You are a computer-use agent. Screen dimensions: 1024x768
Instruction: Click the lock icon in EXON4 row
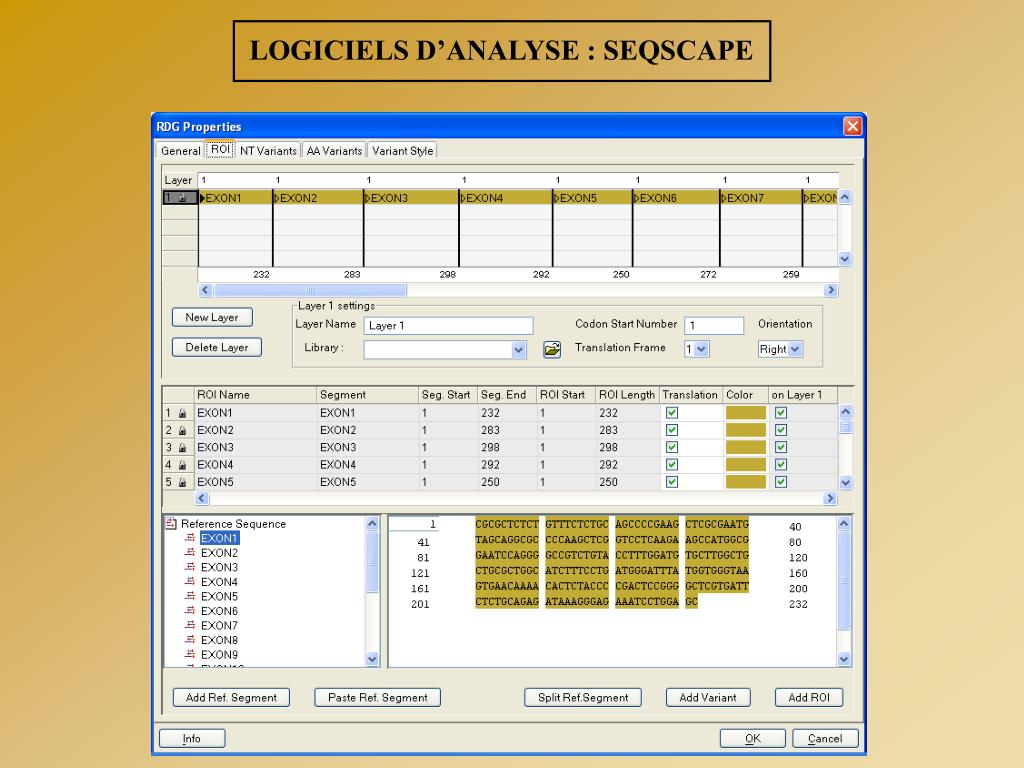point(182,465)
